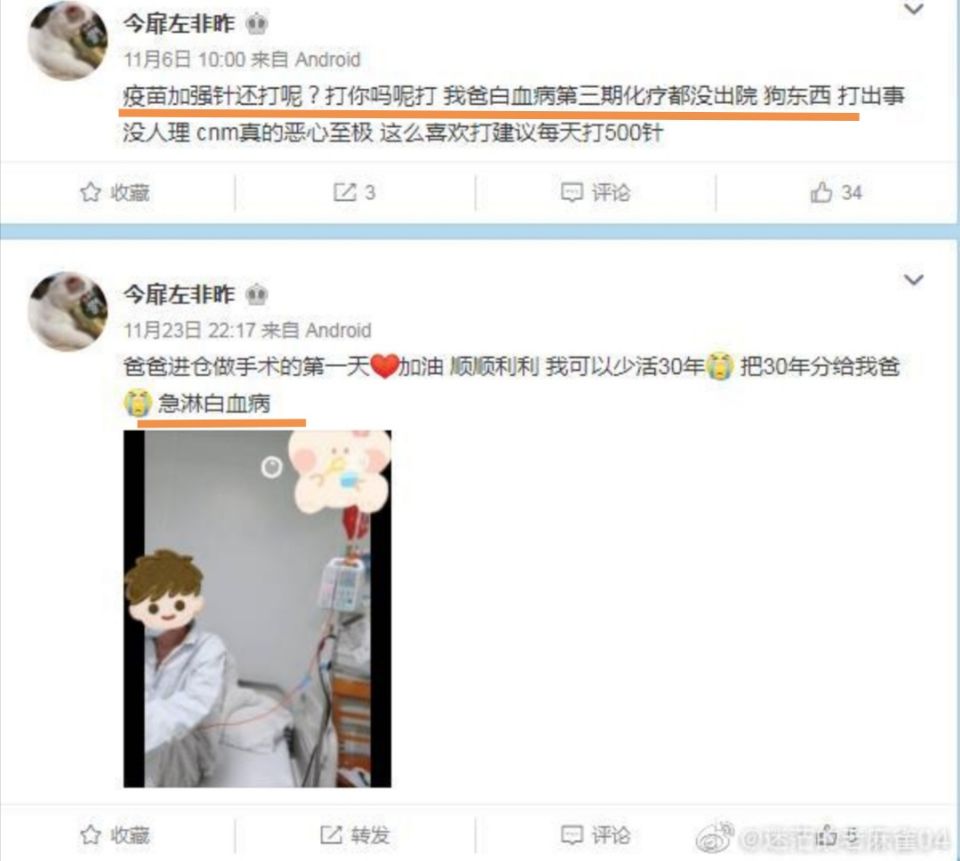Open the 11月6日 10:00 timestamp link
The image size is (960, 861).
[184, 59]
